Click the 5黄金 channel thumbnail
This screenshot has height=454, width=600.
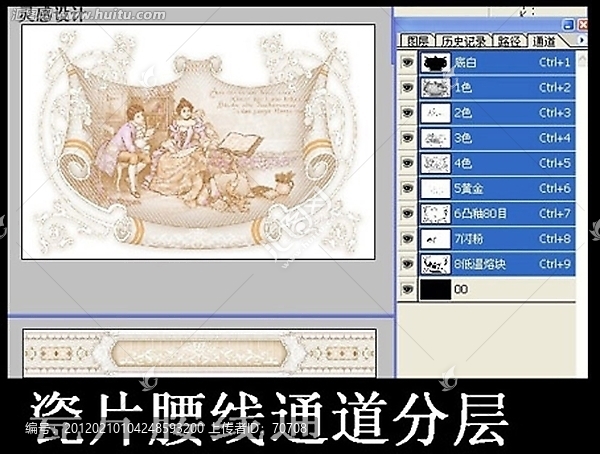pos(435,188)
